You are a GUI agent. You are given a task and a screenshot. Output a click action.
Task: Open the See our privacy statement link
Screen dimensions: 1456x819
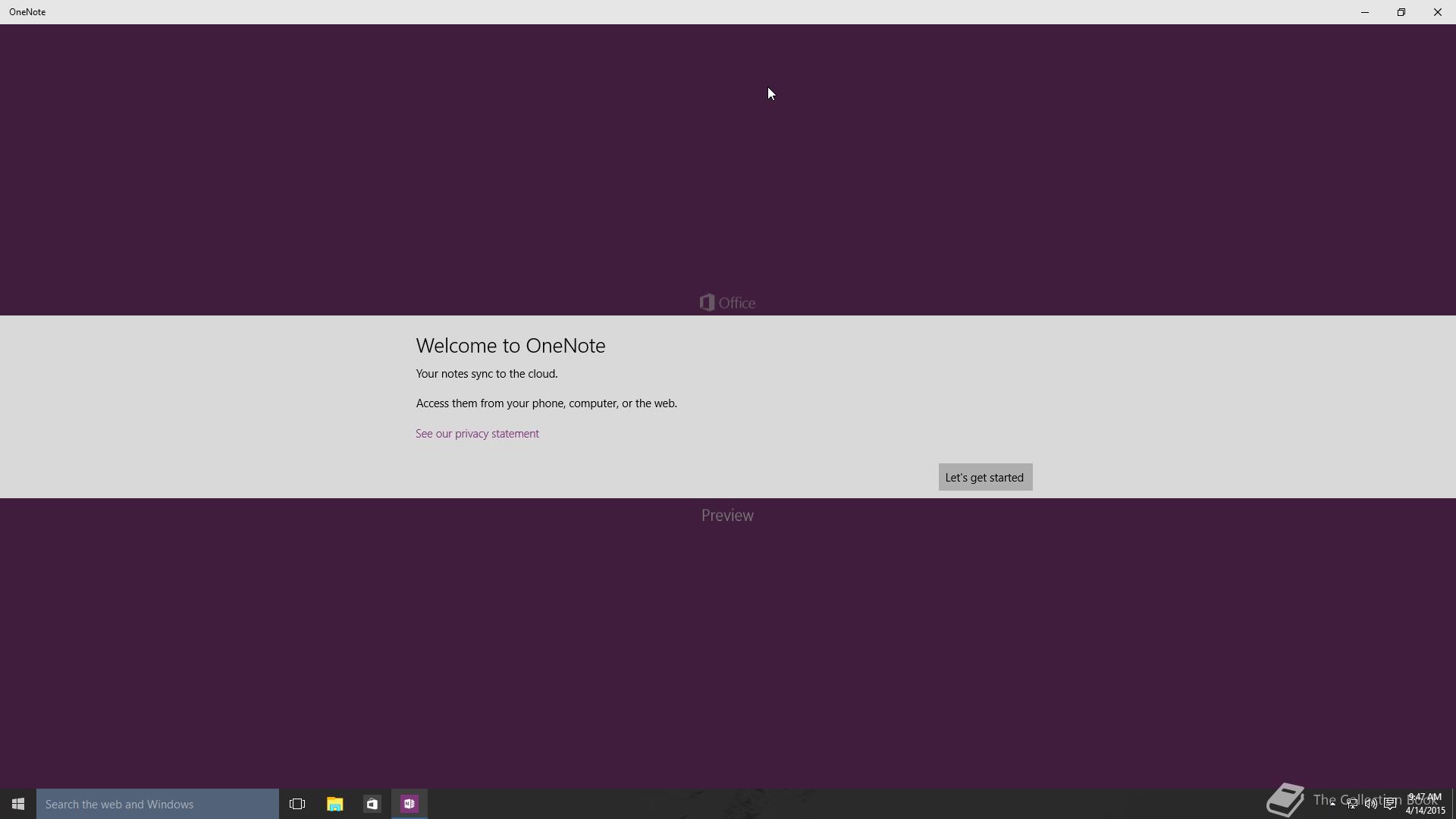point(477,434)
